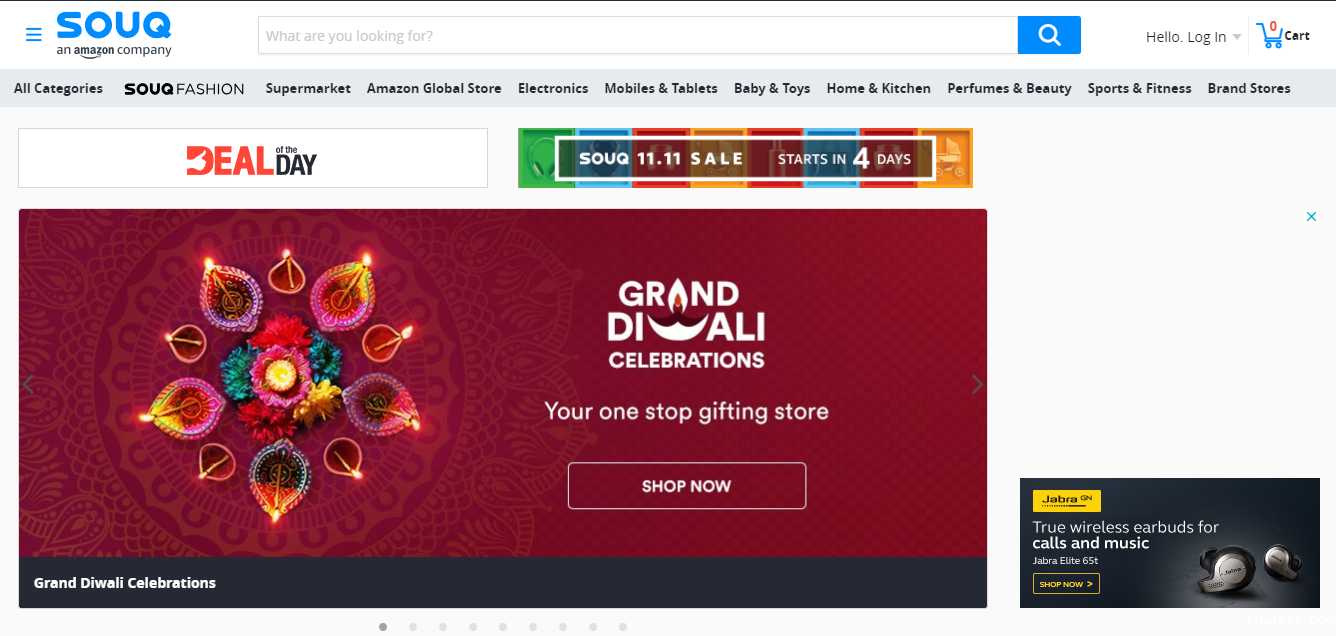Select the last carousel dot indicator
This screenshot has height=636, width=1336.
click(623, 627)
